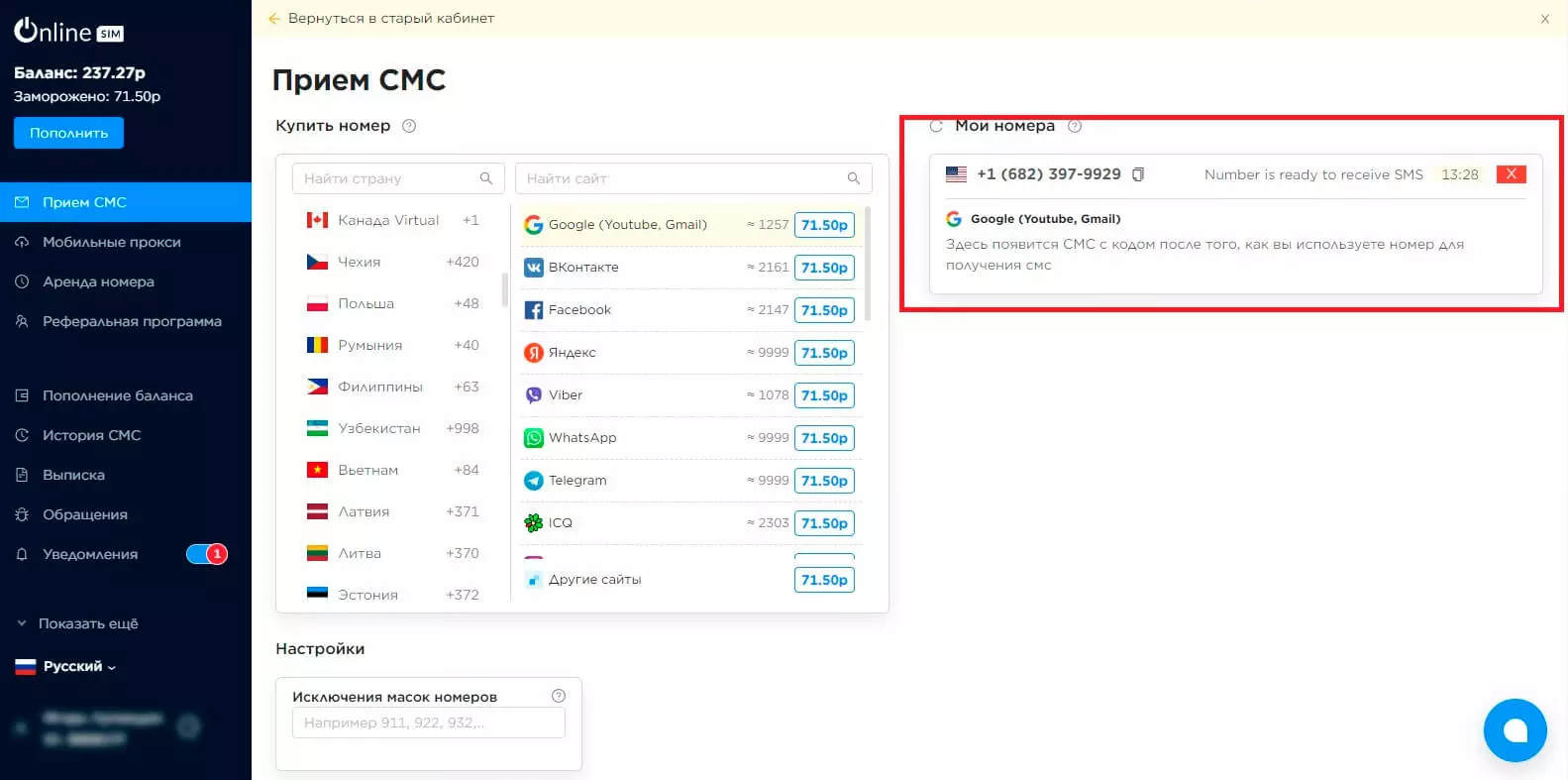The height and width of the screenshot is (780, 1568).
Task: Close the top yellow notification bar
Action: coord(1544,19)
